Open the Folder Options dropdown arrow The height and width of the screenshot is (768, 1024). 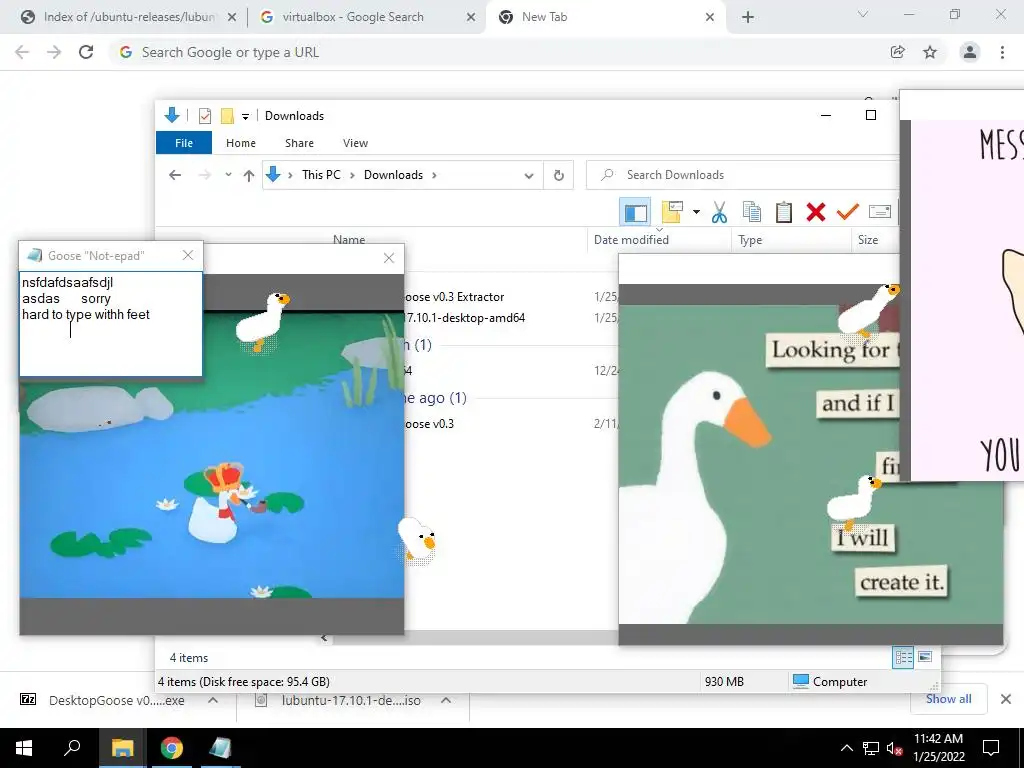point(696,212)
